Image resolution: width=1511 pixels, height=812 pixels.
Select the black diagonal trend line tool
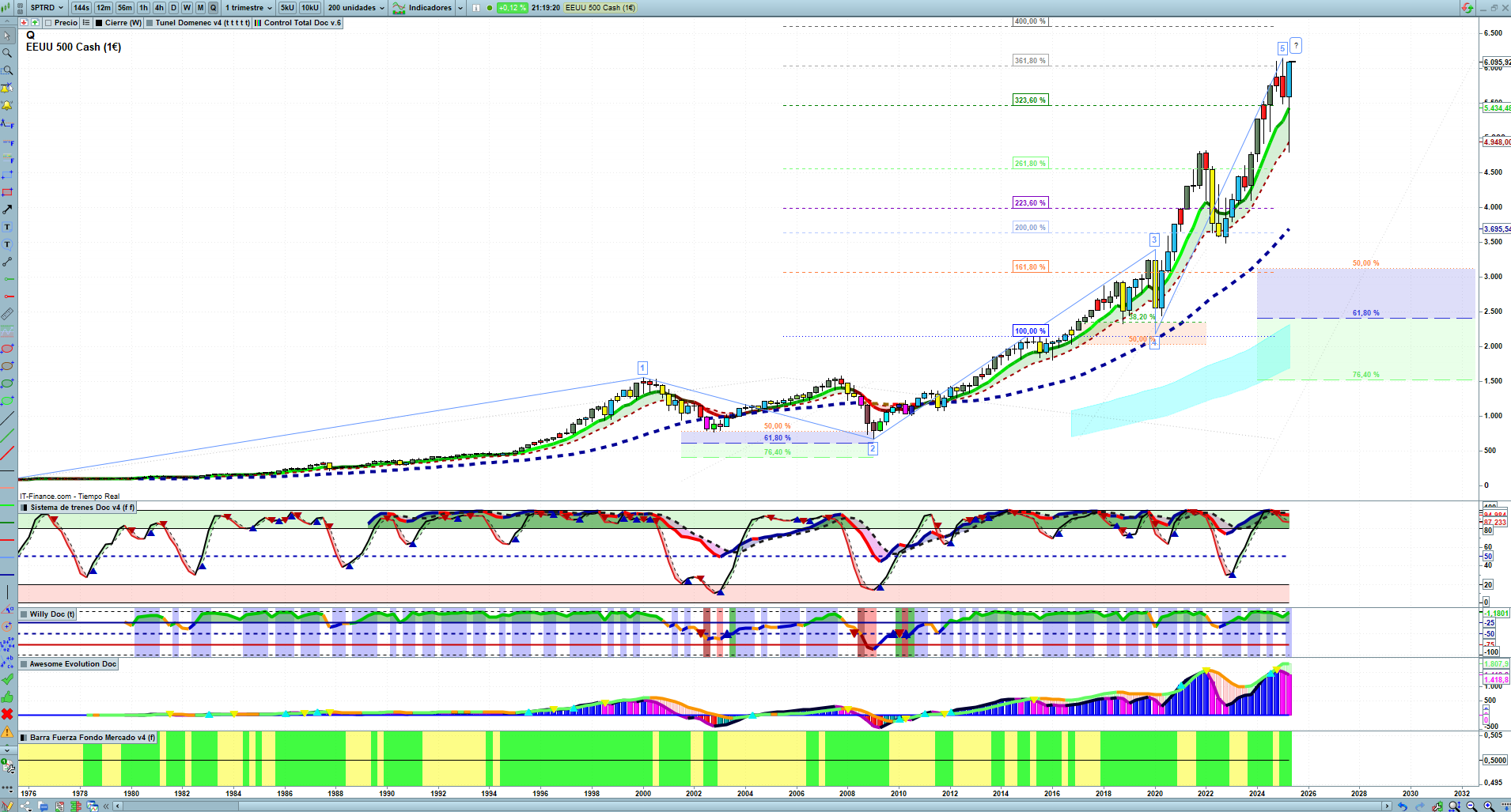pyautogui.click(x=7, y=418)
